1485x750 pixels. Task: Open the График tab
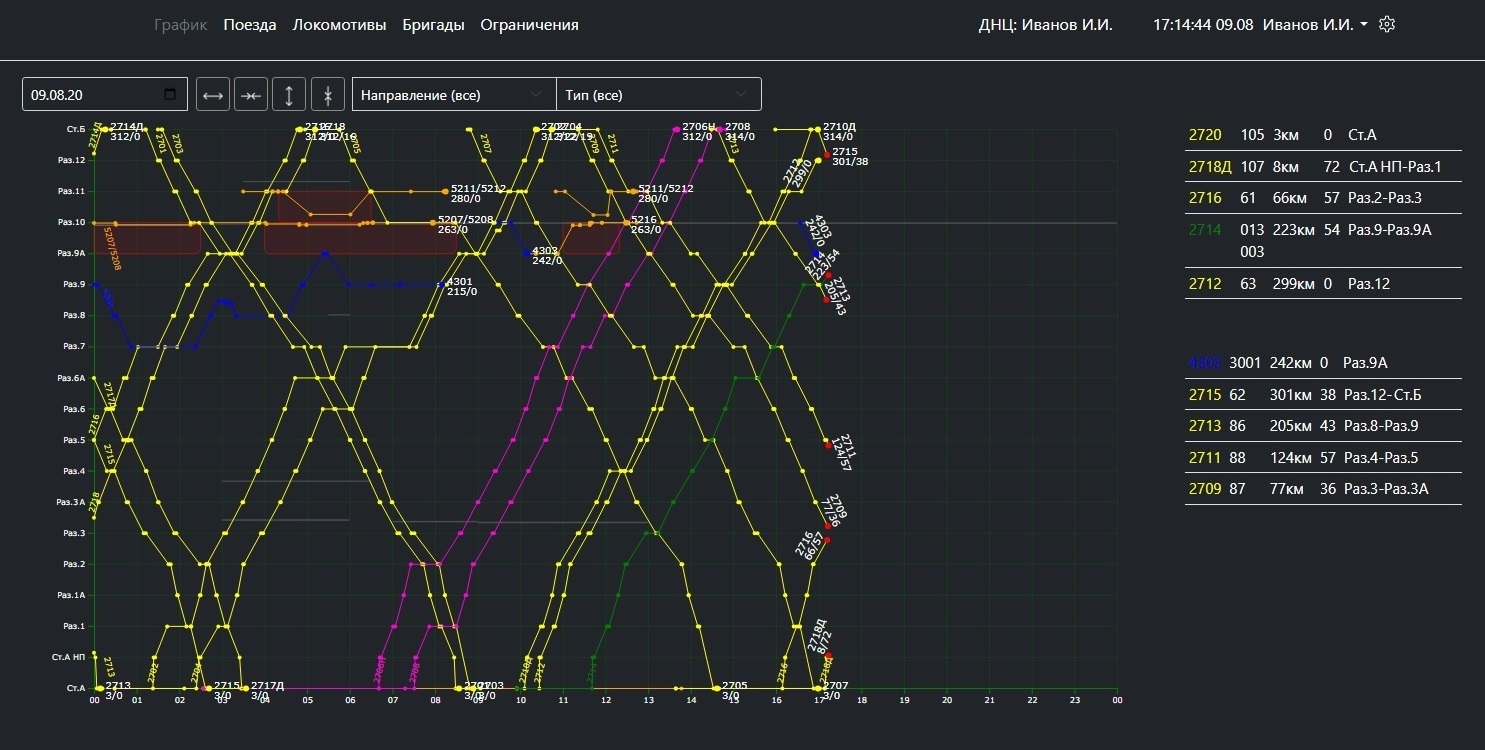(181, 24)
